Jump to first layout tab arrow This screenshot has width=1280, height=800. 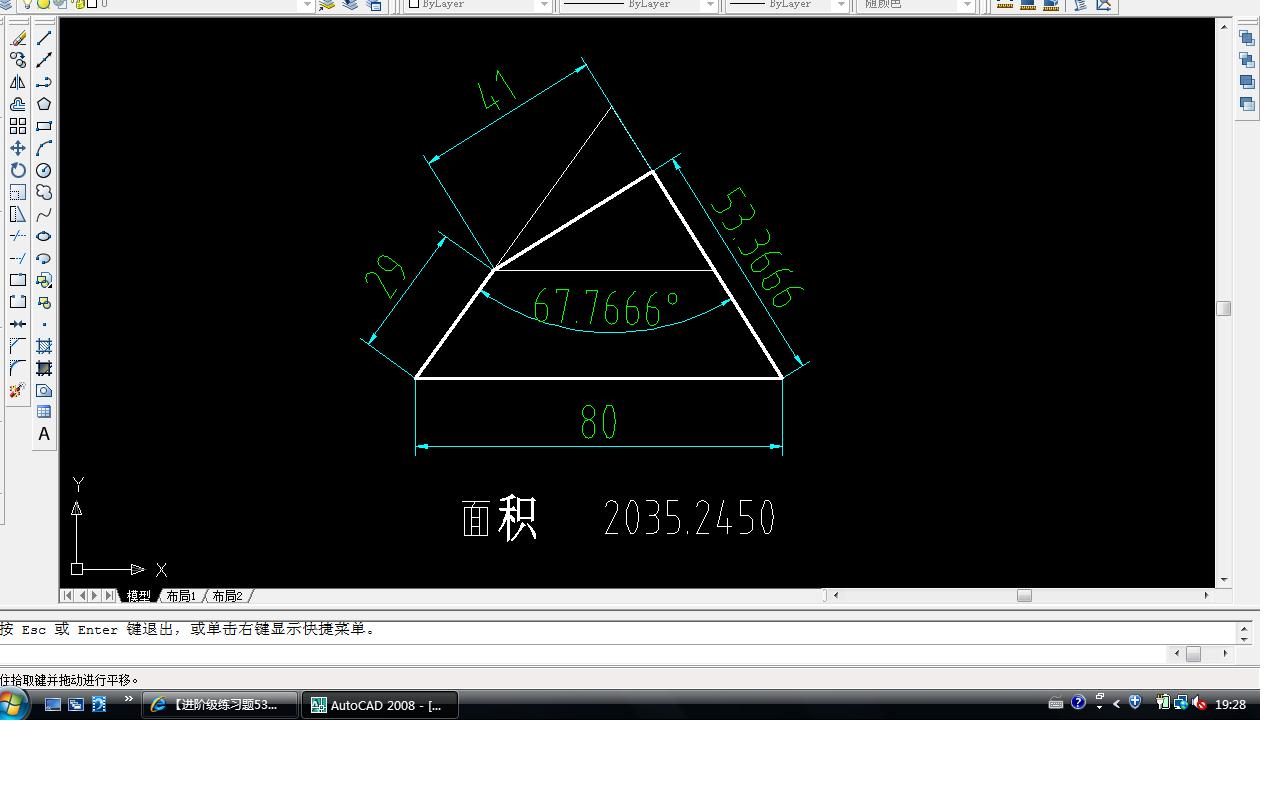click(x=68, y=595)
